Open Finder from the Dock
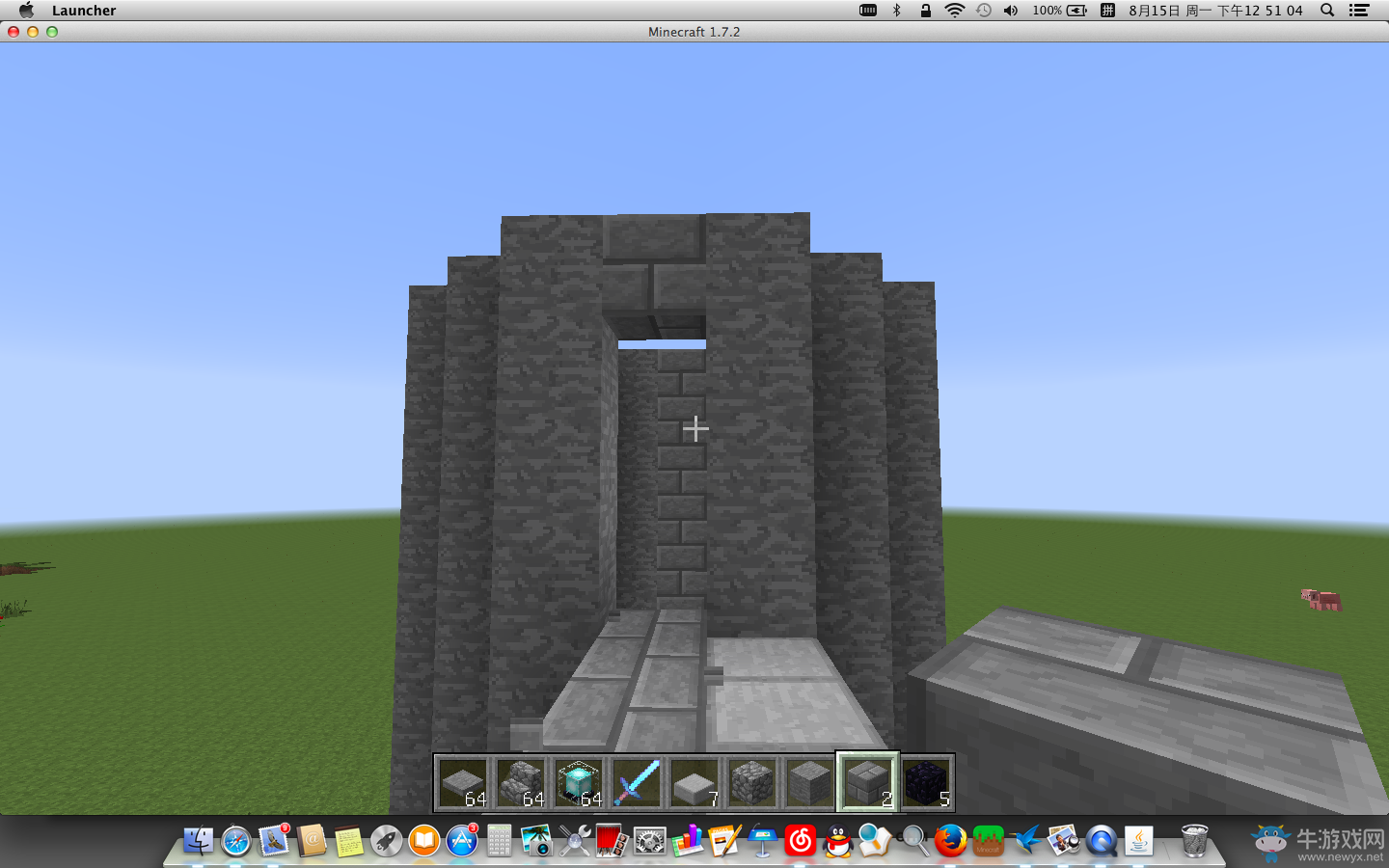This screenshot has height=868, width=1389. coord(199,840)
